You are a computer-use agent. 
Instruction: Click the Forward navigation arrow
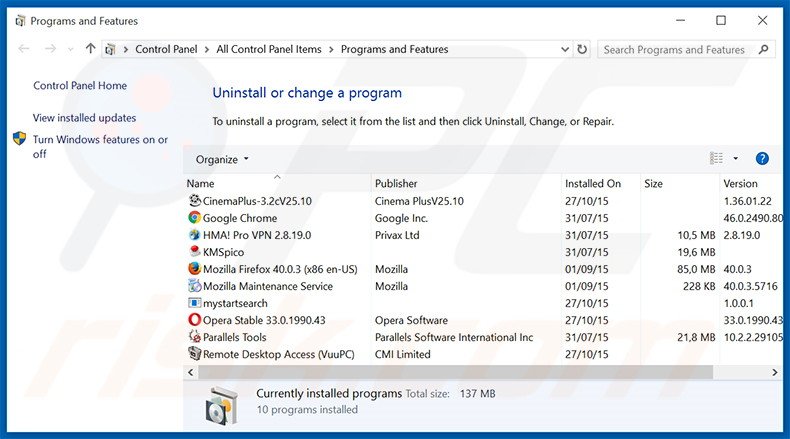click(x=50, y=49)
